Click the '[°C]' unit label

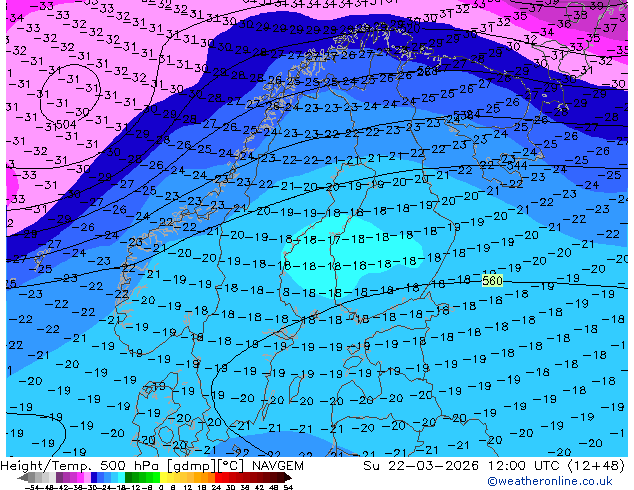point(231,466)
